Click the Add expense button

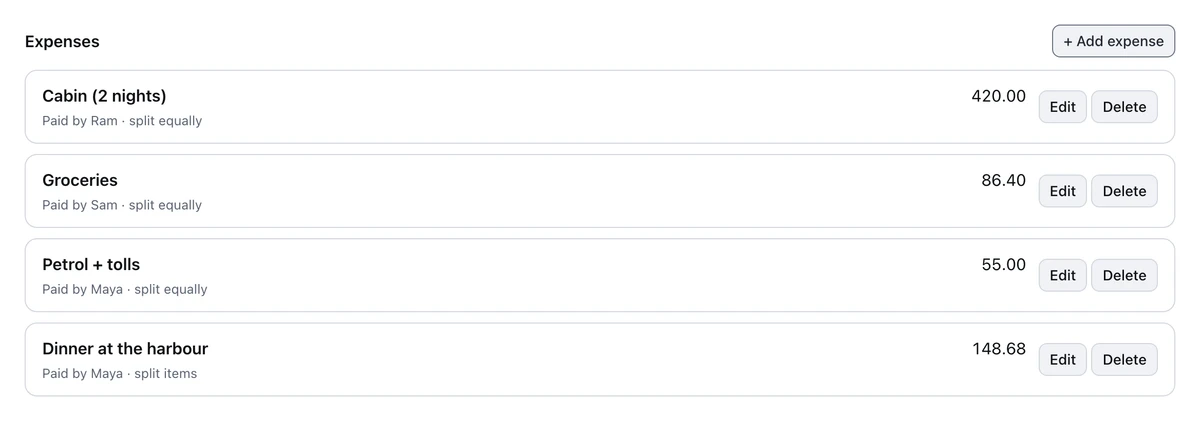[x=1113, y=41]
